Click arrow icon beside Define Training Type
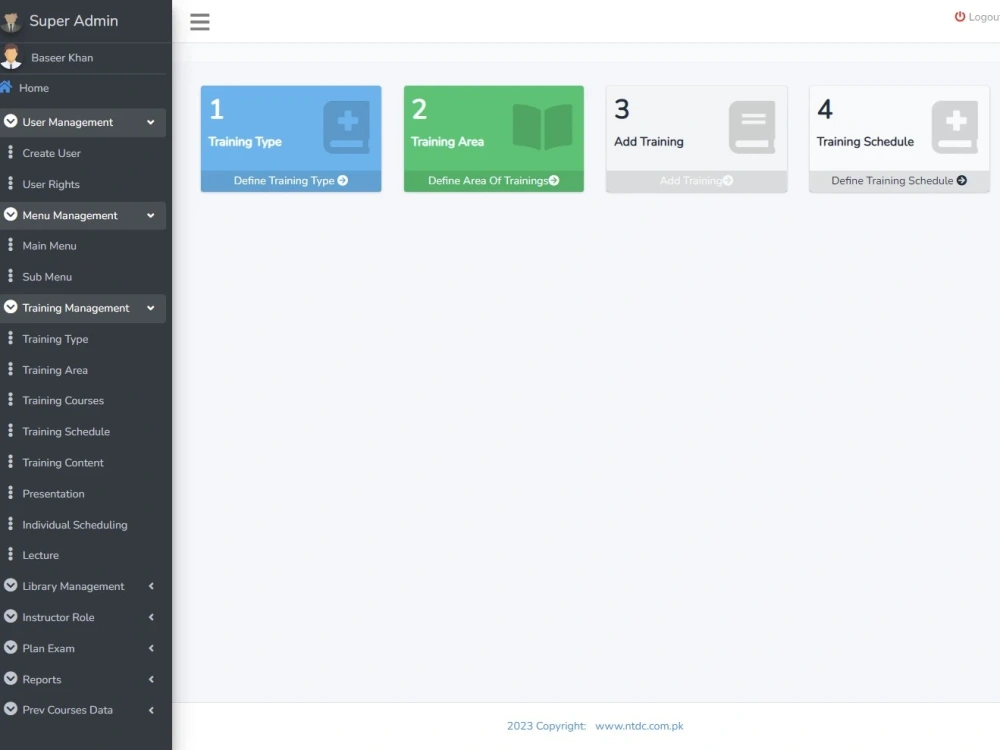Viewport: 1000px width, 750px height. coord(342,180)
